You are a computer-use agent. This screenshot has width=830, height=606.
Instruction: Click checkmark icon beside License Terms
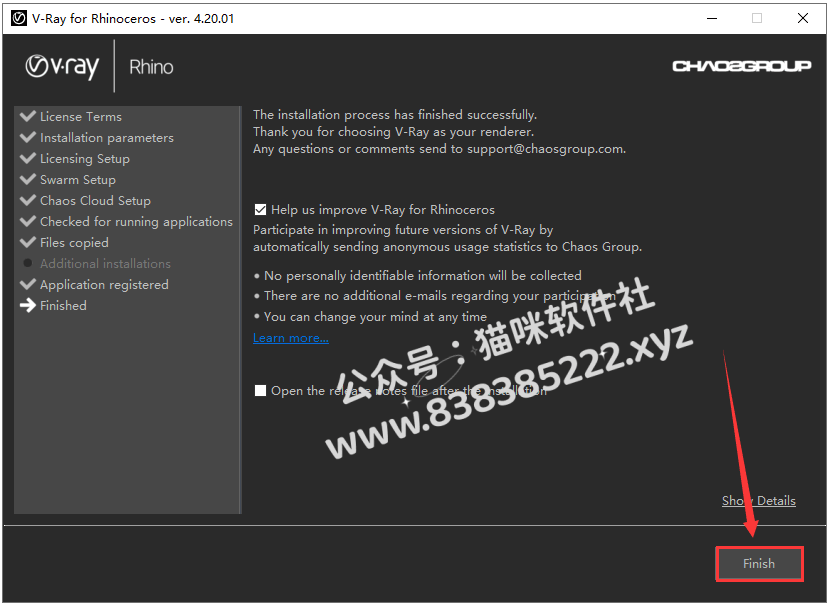(28, 116)
